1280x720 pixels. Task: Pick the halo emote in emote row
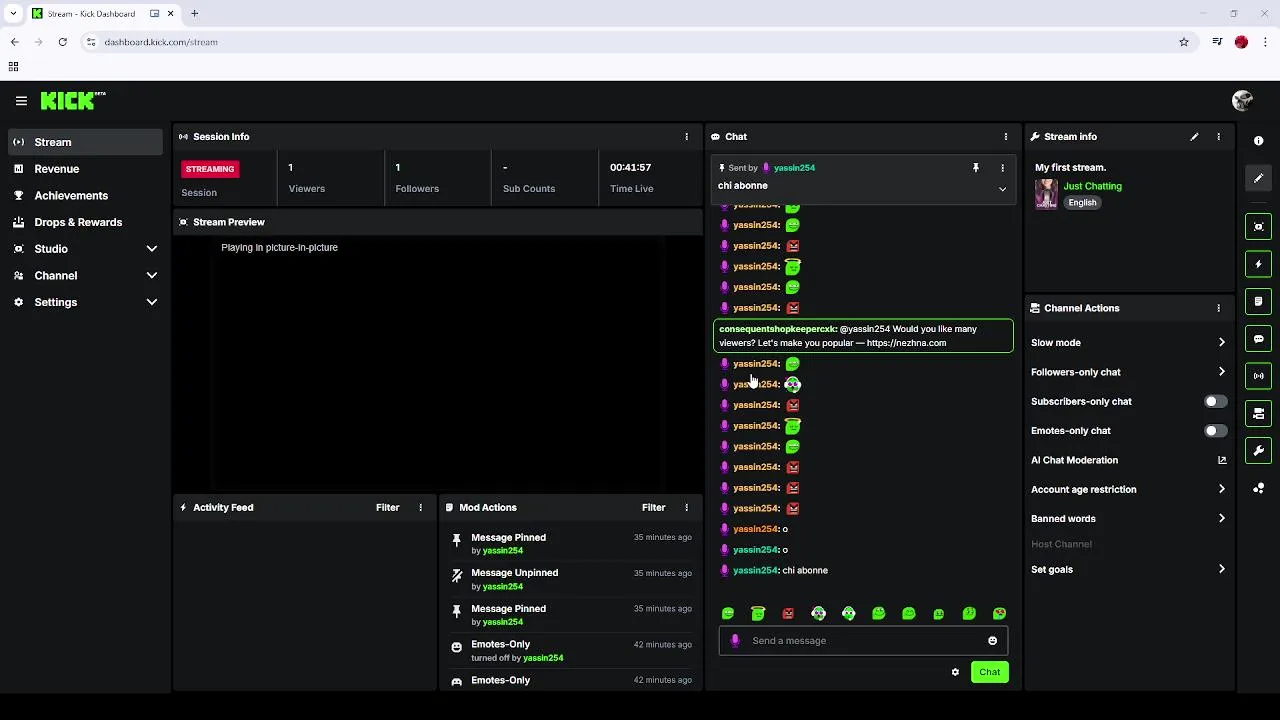758,614
